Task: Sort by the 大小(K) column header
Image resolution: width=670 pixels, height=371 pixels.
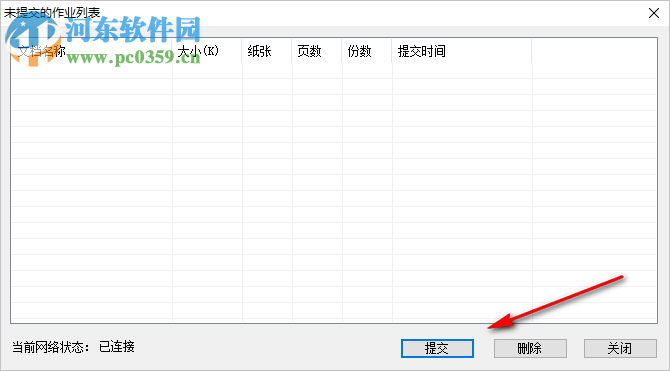Action: tap(207, 51)
